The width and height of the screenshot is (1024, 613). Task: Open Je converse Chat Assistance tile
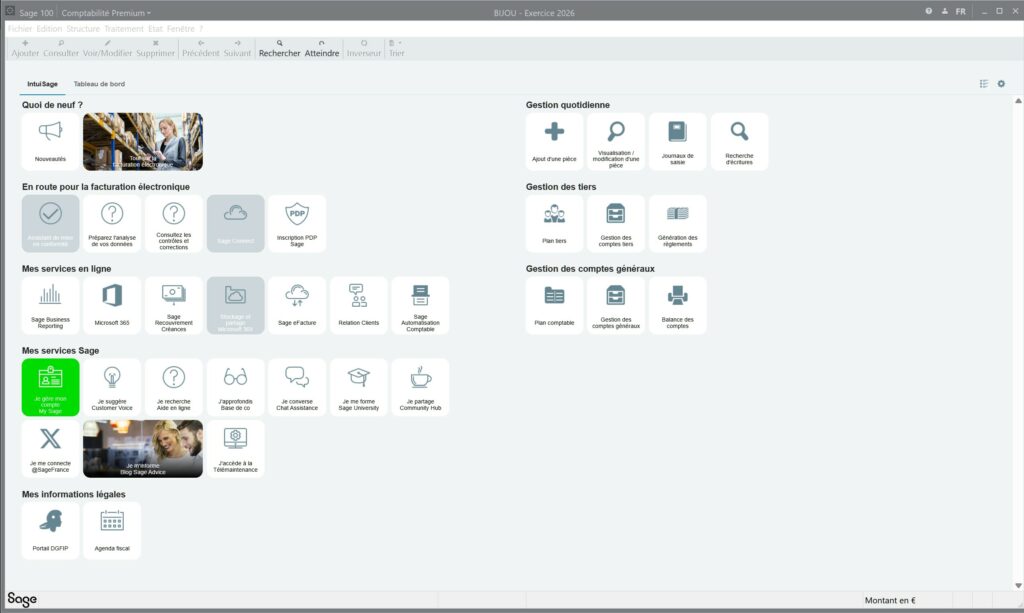pos(297,387)
